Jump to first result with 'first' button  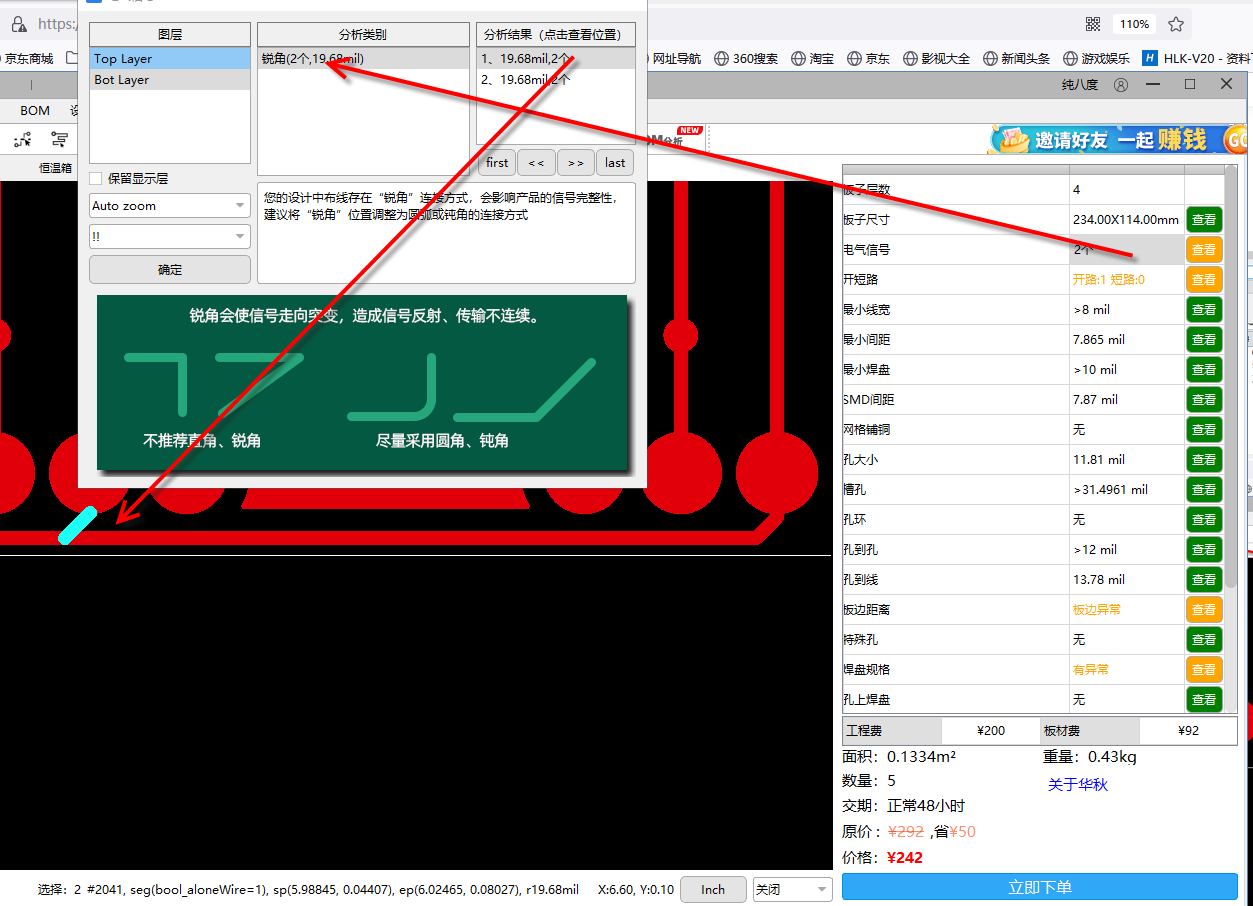pyautogui.click(x=497, y=162)
